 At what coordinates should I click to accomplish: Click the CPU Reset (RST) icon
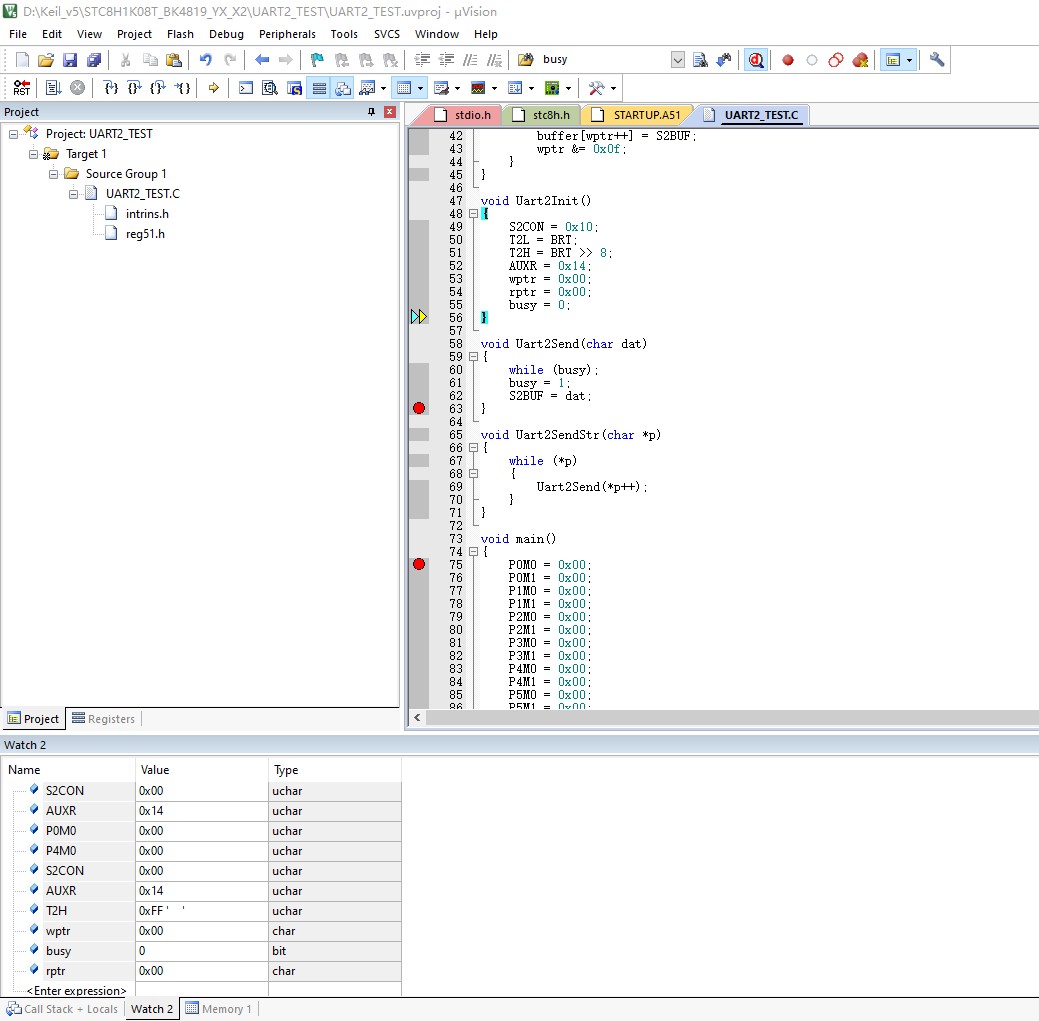click(22, 87)
